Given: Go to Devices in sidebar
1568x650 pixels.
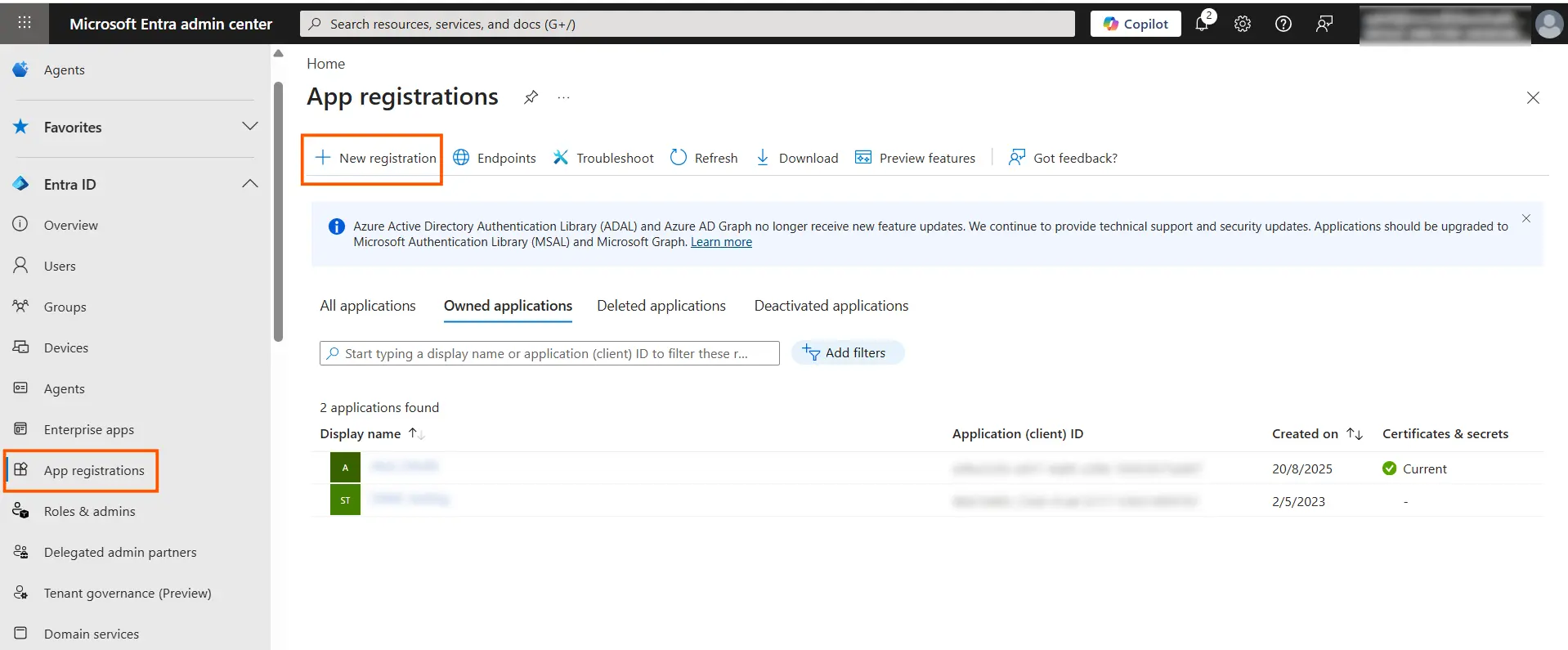Looking at the screenshot, I should 65,347.
